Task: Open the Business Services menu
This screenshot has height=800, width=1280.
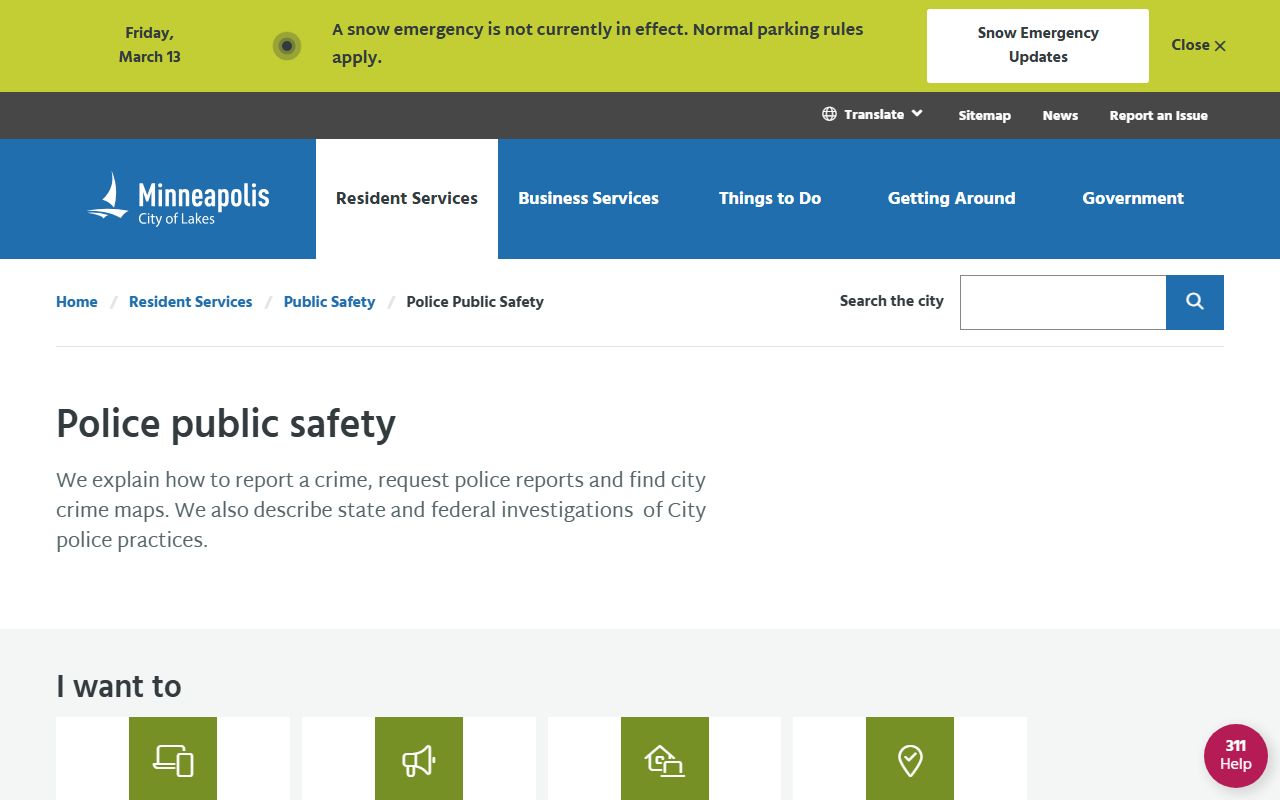Action: 588,198
